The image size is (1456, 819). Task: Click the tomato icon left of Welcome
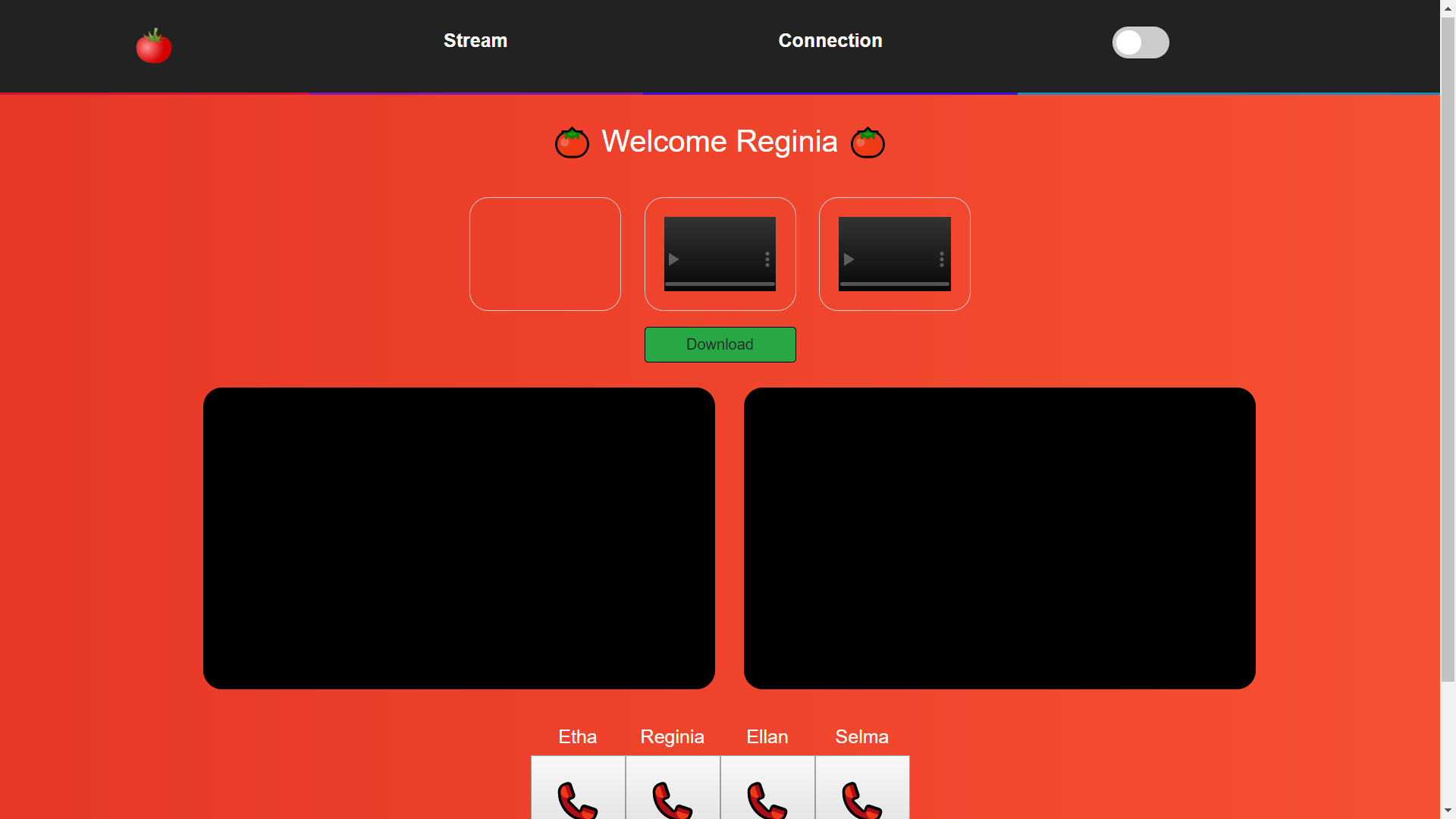(x=572, y=143)
